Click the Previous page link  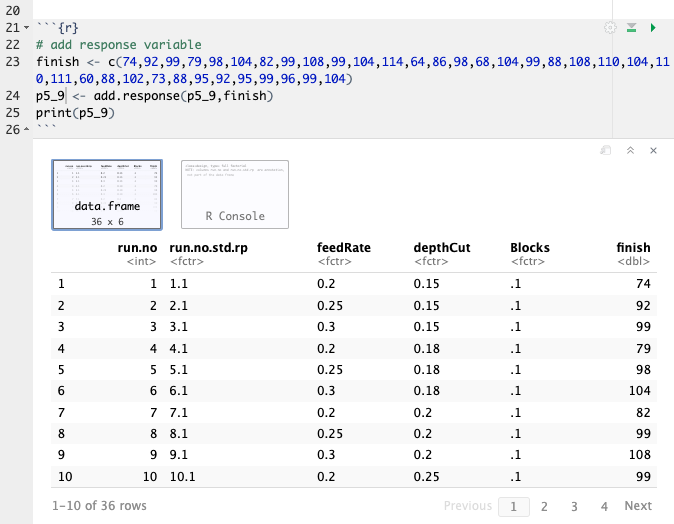pyautogui.click(x=468, y=506)
